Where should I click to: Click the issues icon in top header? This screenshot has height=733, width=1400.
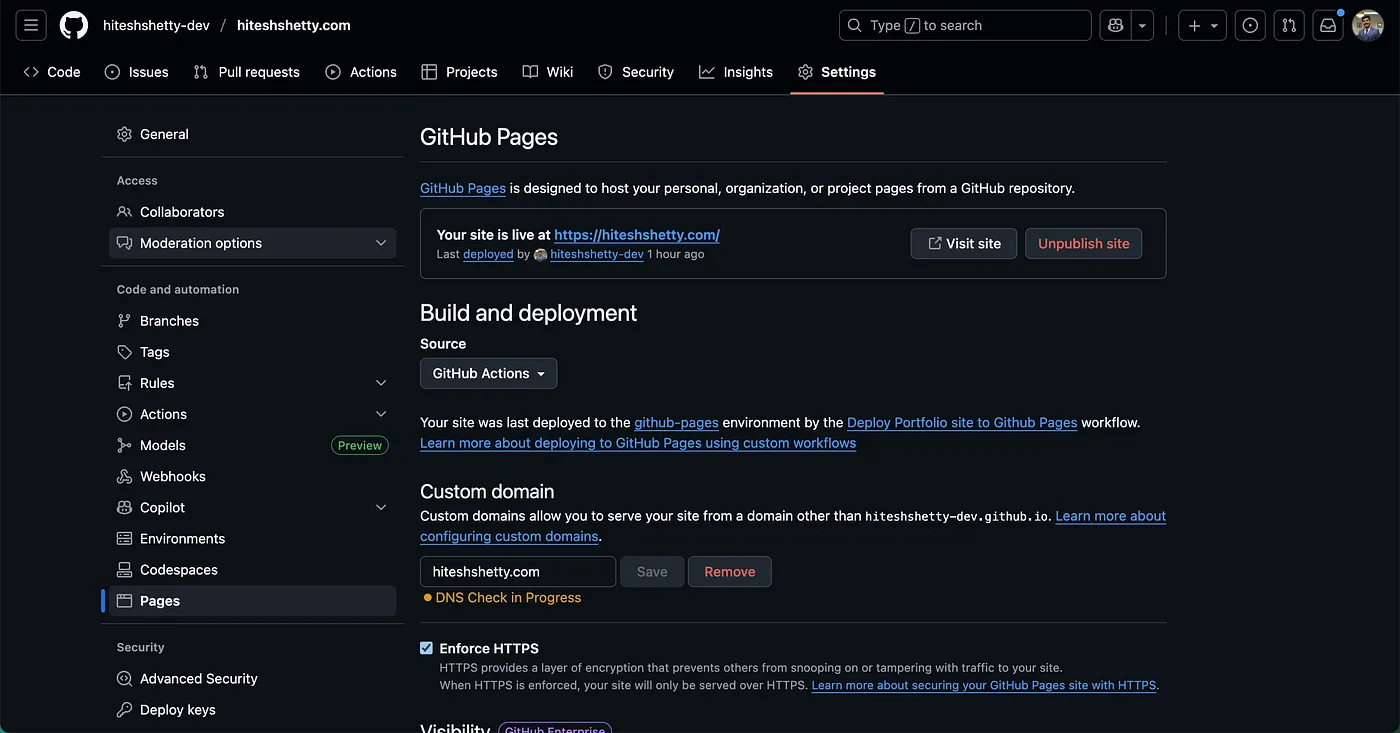[x=1250, y=26]
